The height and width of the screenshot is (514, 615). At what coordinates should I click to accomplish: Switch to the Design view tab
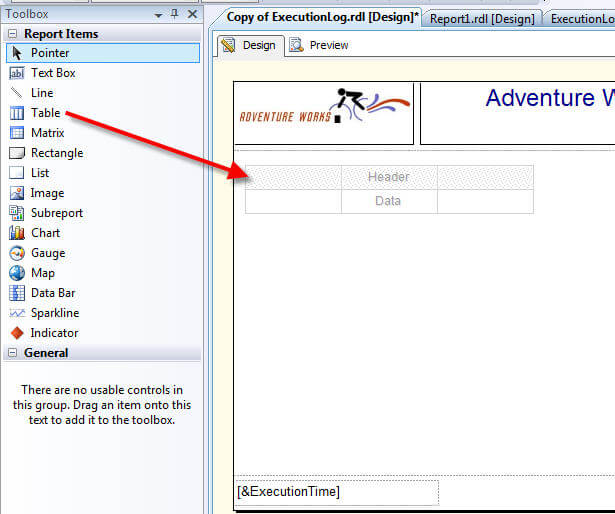[250, 46]
